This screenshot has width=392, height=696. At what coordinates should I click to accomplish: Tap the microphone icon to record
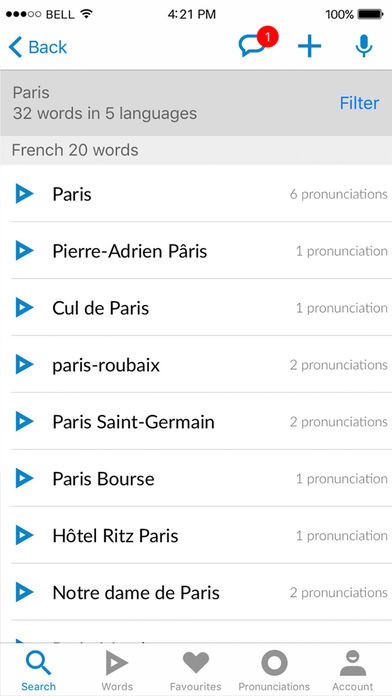[x=364, y=46]
